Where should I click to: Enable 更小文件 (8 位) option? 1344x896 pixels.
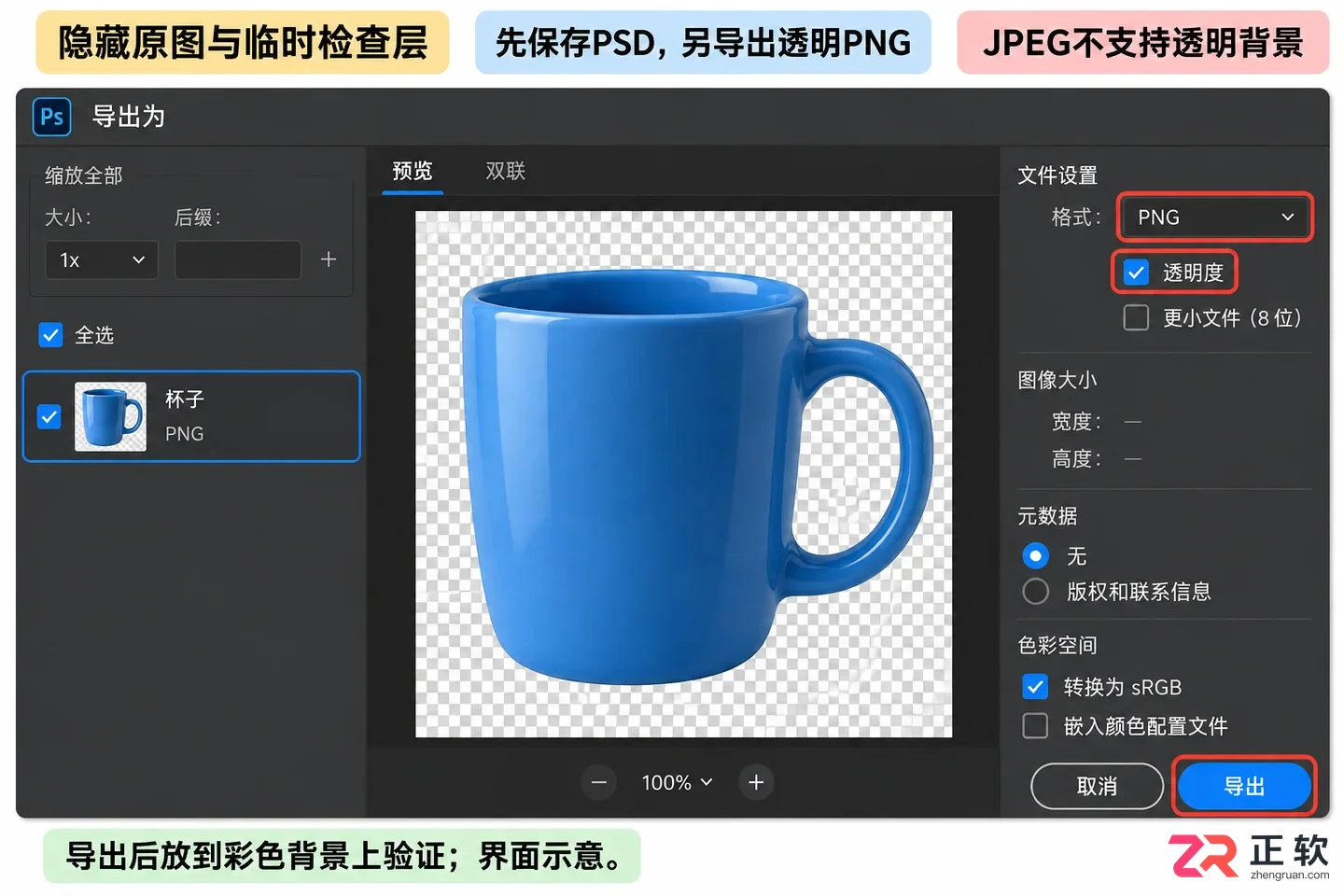(x=1136, y=318)
